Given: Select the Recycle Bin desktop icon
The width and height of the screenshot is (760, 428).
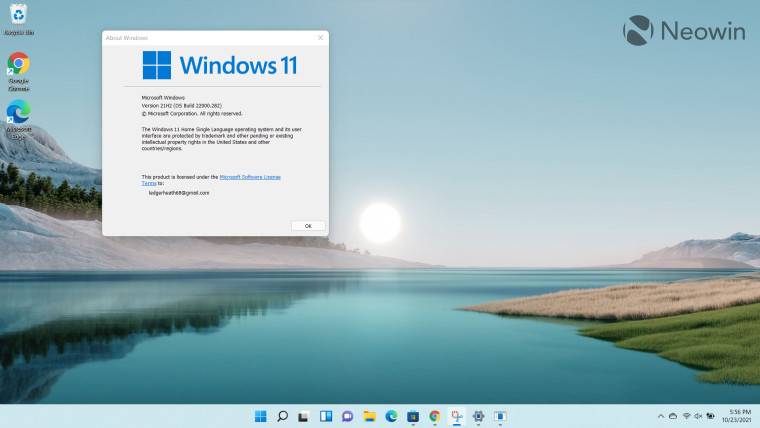Looking at the screenshot, I should pyautogui.click(x=18, y=17).
